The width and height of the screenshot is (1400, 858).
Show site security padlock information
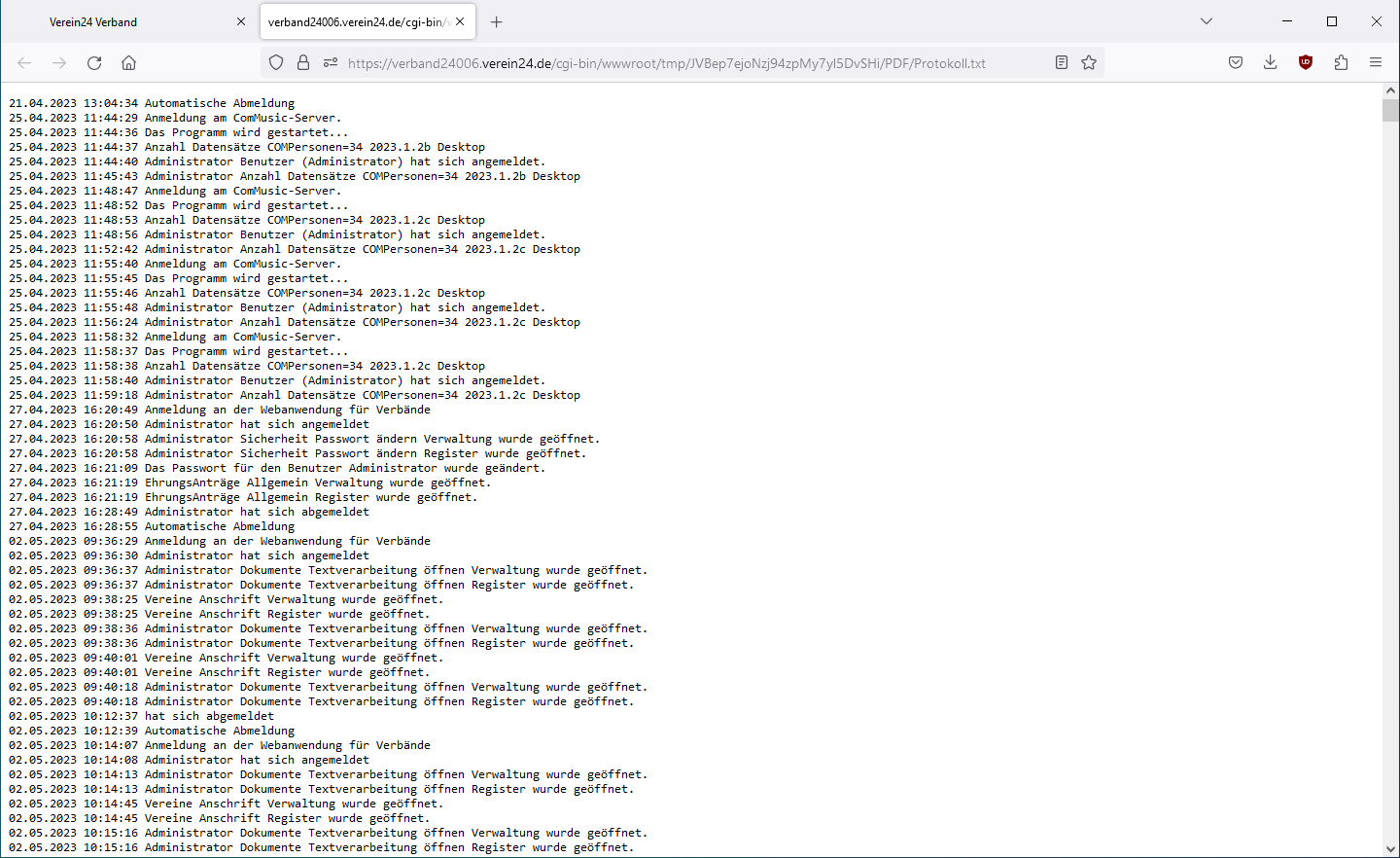point(303,63)
